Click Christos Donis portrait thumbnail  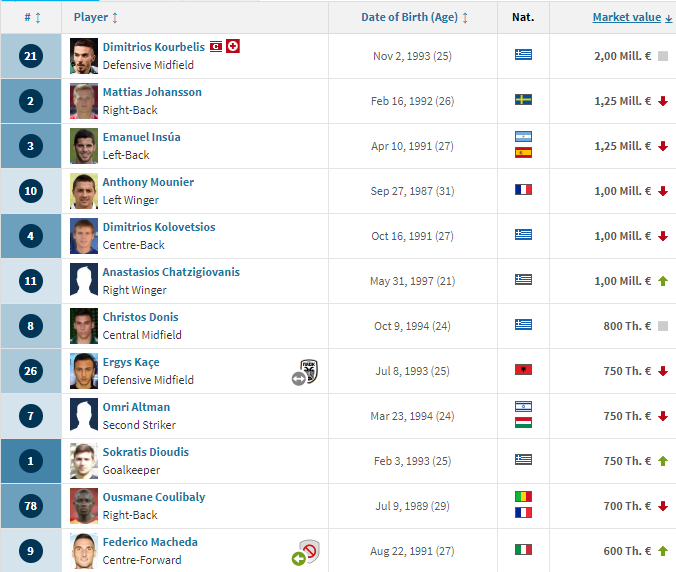(x=84, y=326)
